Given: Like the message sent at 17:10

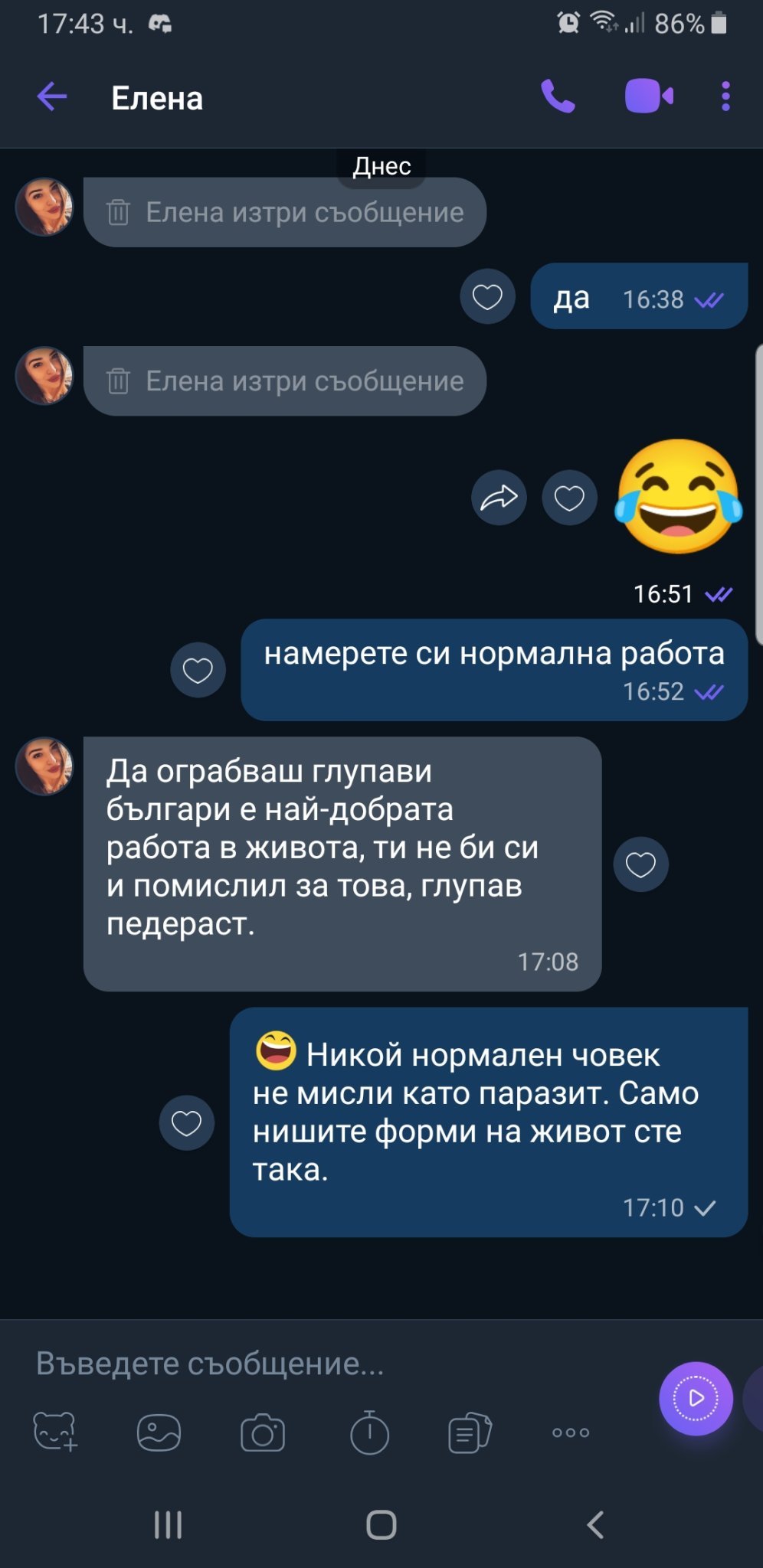Looking at the screenshot, I should [186, 1123].
